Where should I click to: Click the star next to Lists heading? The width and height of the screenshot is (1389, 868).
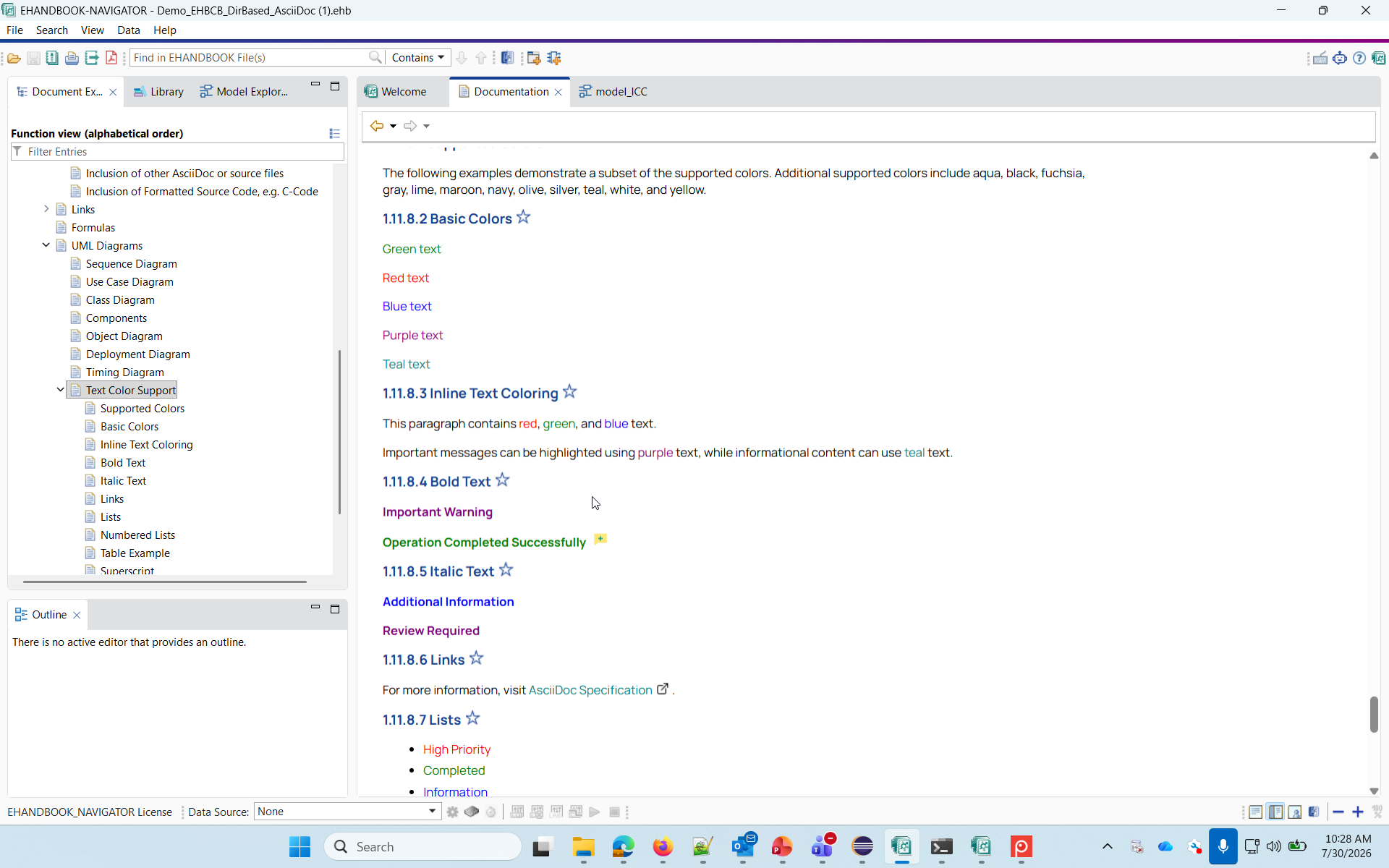pos(473,718)
